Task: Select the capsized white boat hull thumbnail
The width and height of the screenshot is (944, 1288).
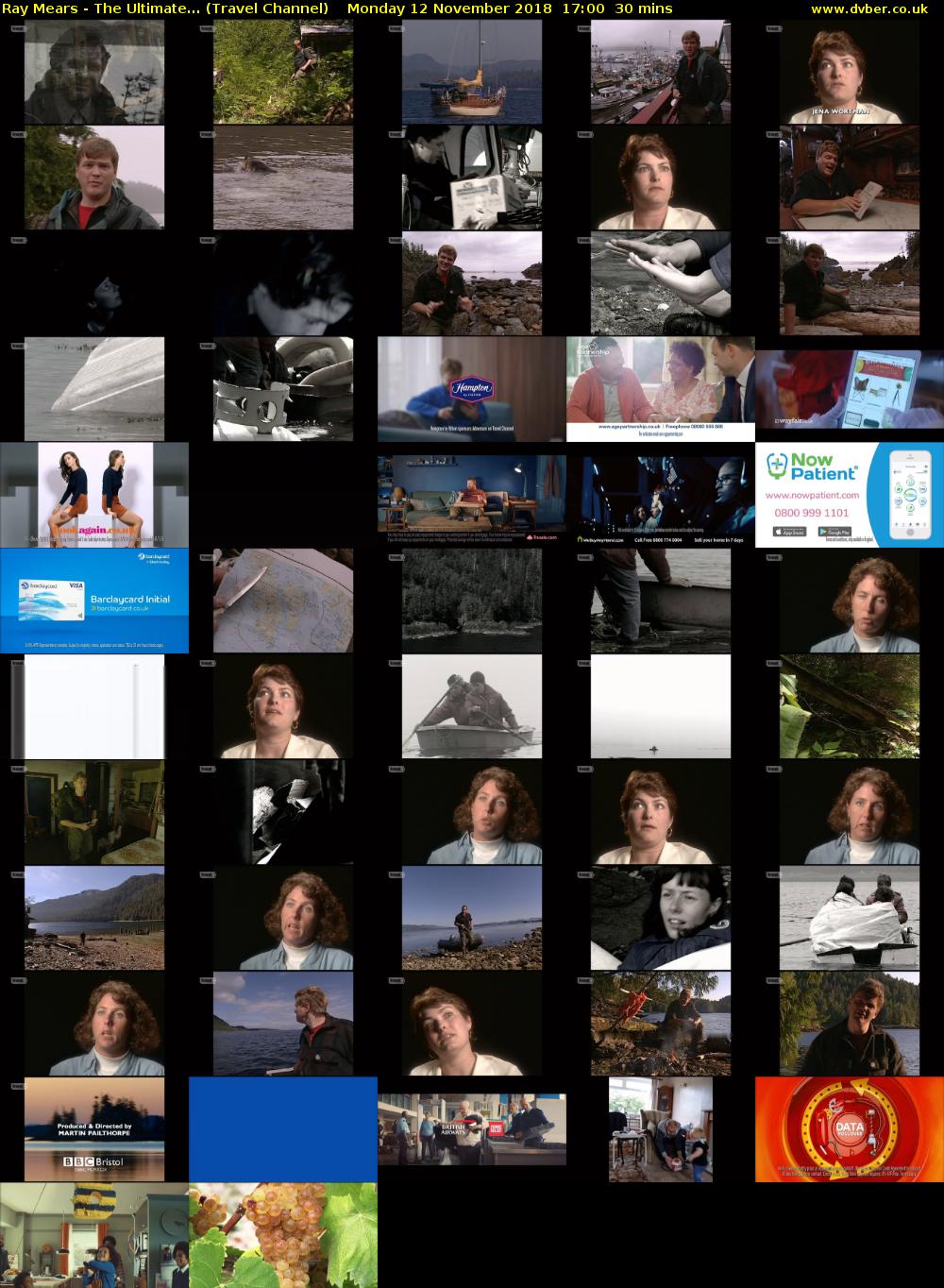Action: [94, 389]
